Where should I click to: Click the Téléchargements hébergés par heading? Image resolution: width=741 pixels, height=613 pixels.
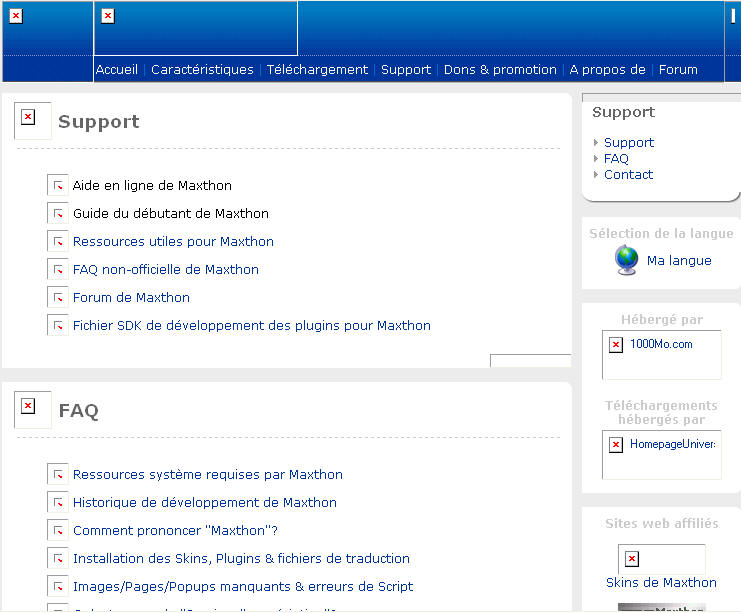click(x=661, y=412)
